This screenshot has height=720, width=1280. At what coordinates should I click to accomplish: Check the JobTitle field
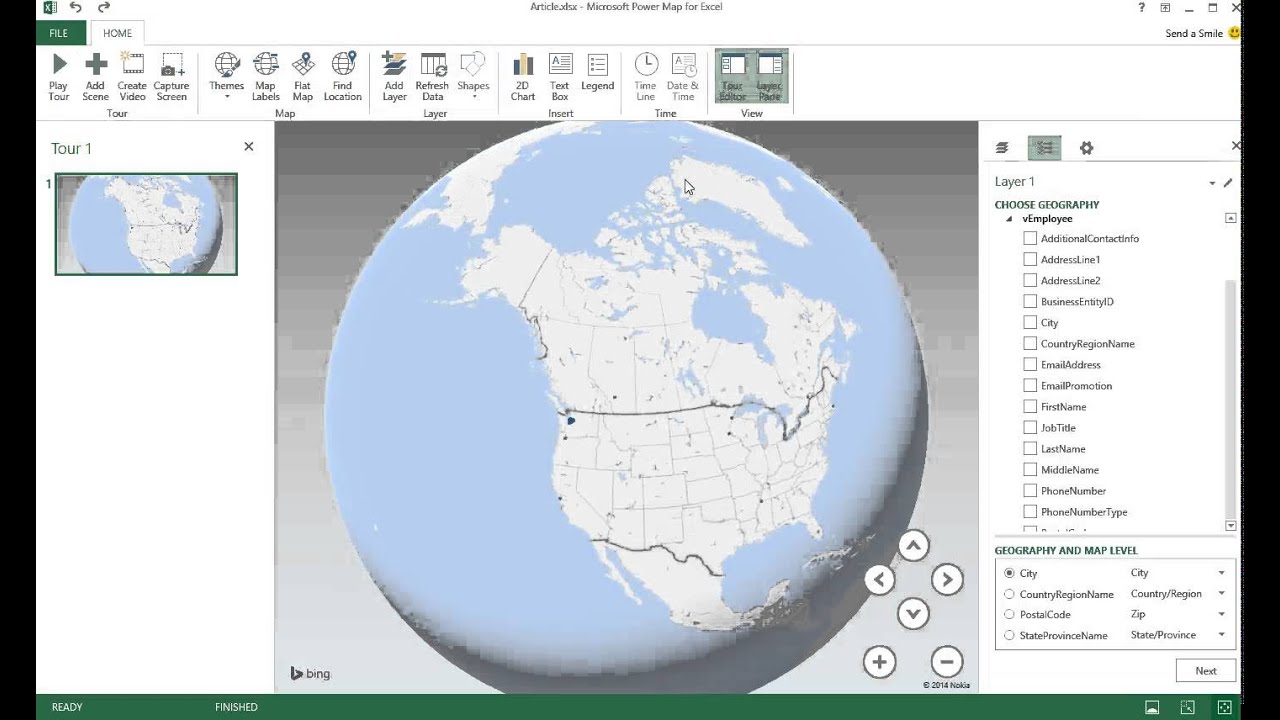click(1030, 427)
